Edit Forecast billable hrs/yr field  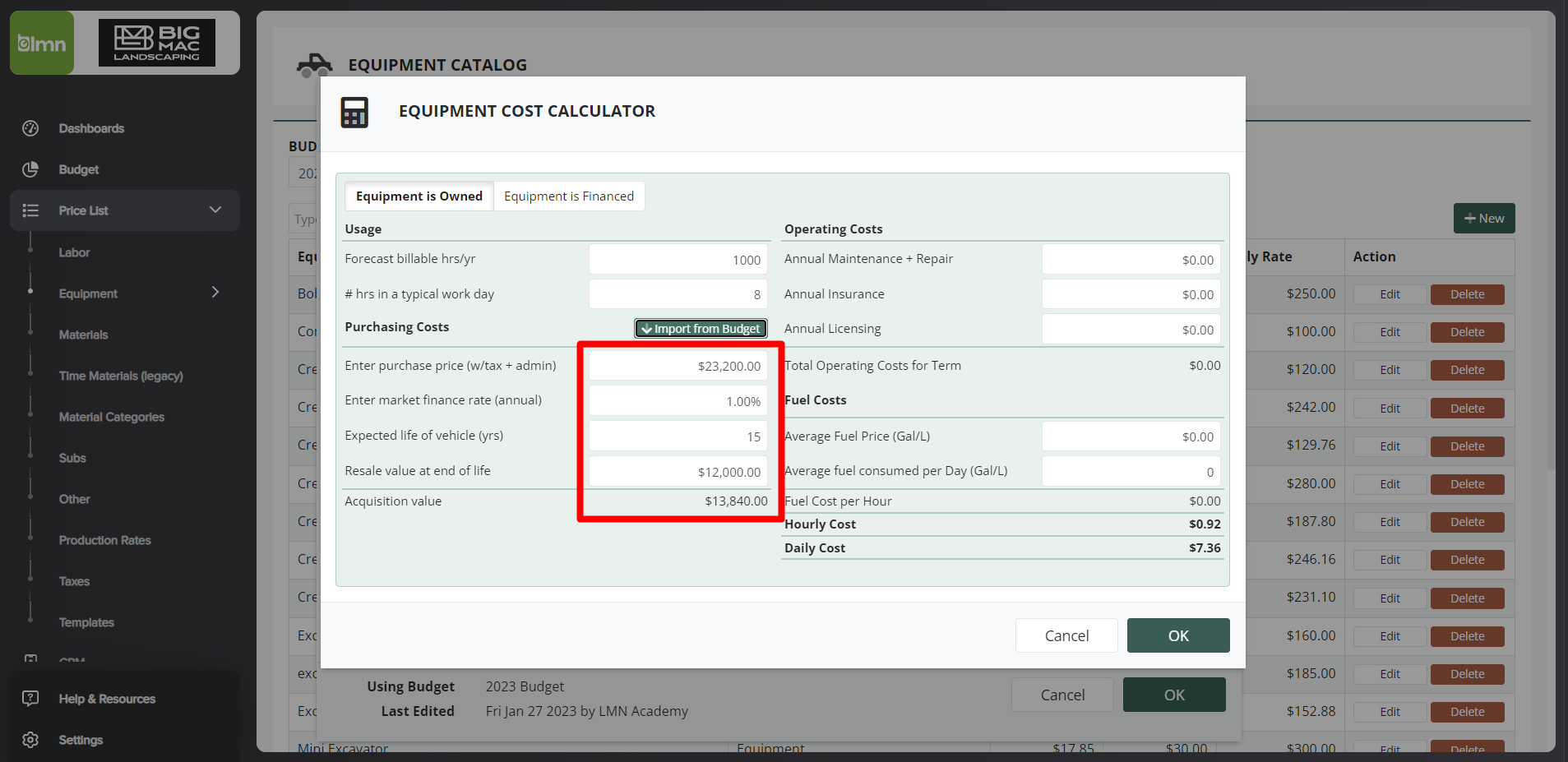(x=678, y=259)
